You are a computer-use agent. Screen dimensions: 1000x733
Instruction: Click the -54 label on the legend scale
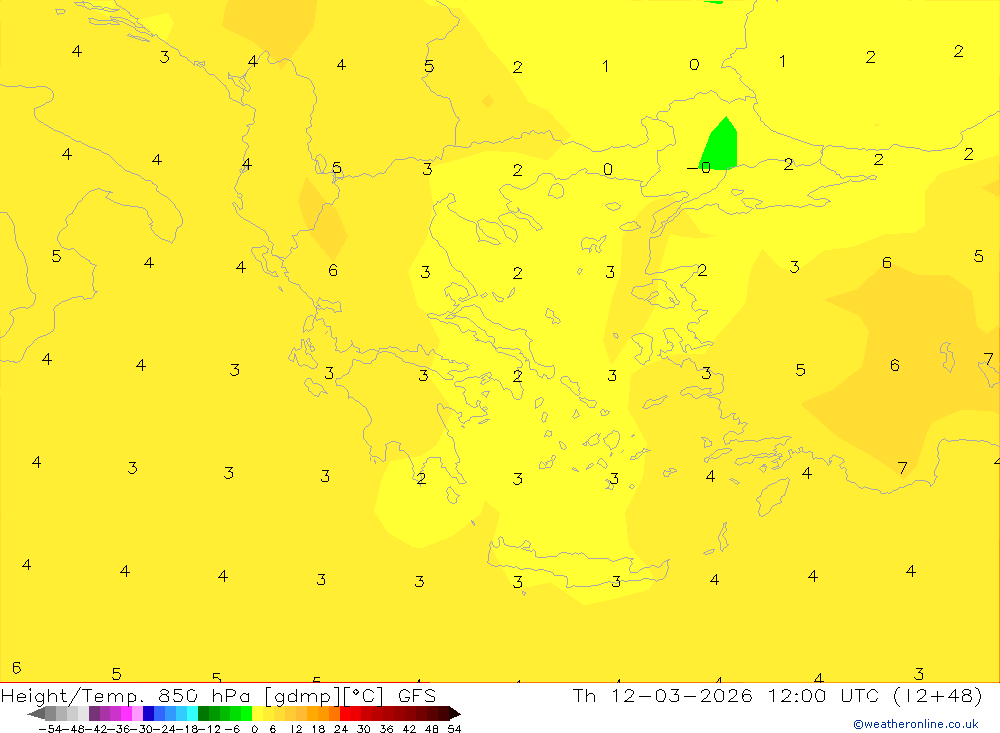click(x=50, y=729)
